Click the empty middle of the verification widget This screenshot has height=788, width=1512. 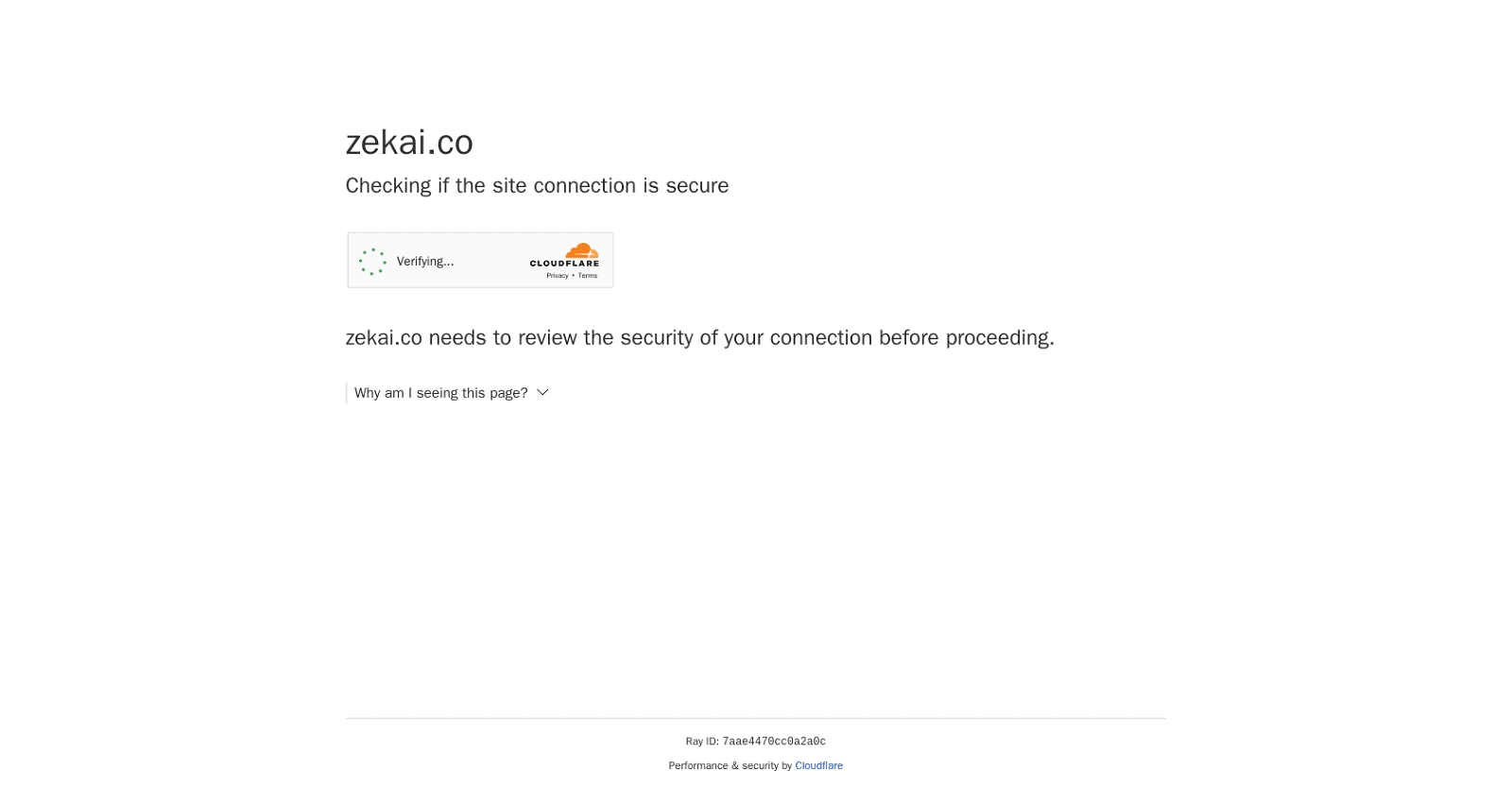(490, 261)
